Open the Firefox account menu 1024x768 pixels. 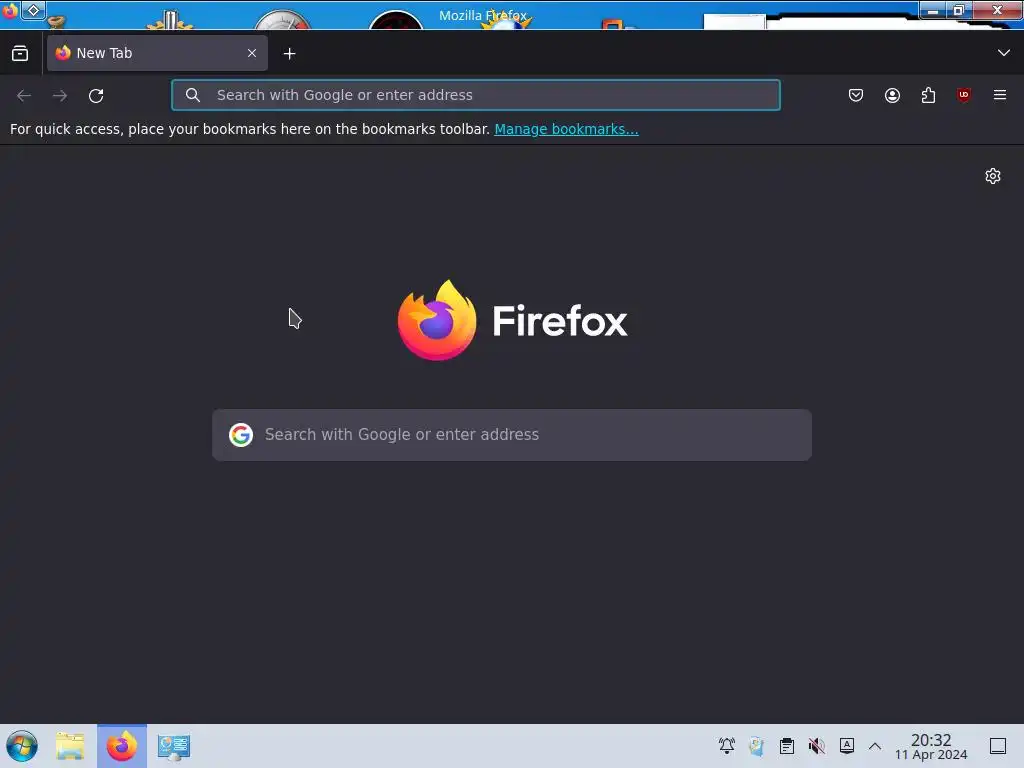892,95
